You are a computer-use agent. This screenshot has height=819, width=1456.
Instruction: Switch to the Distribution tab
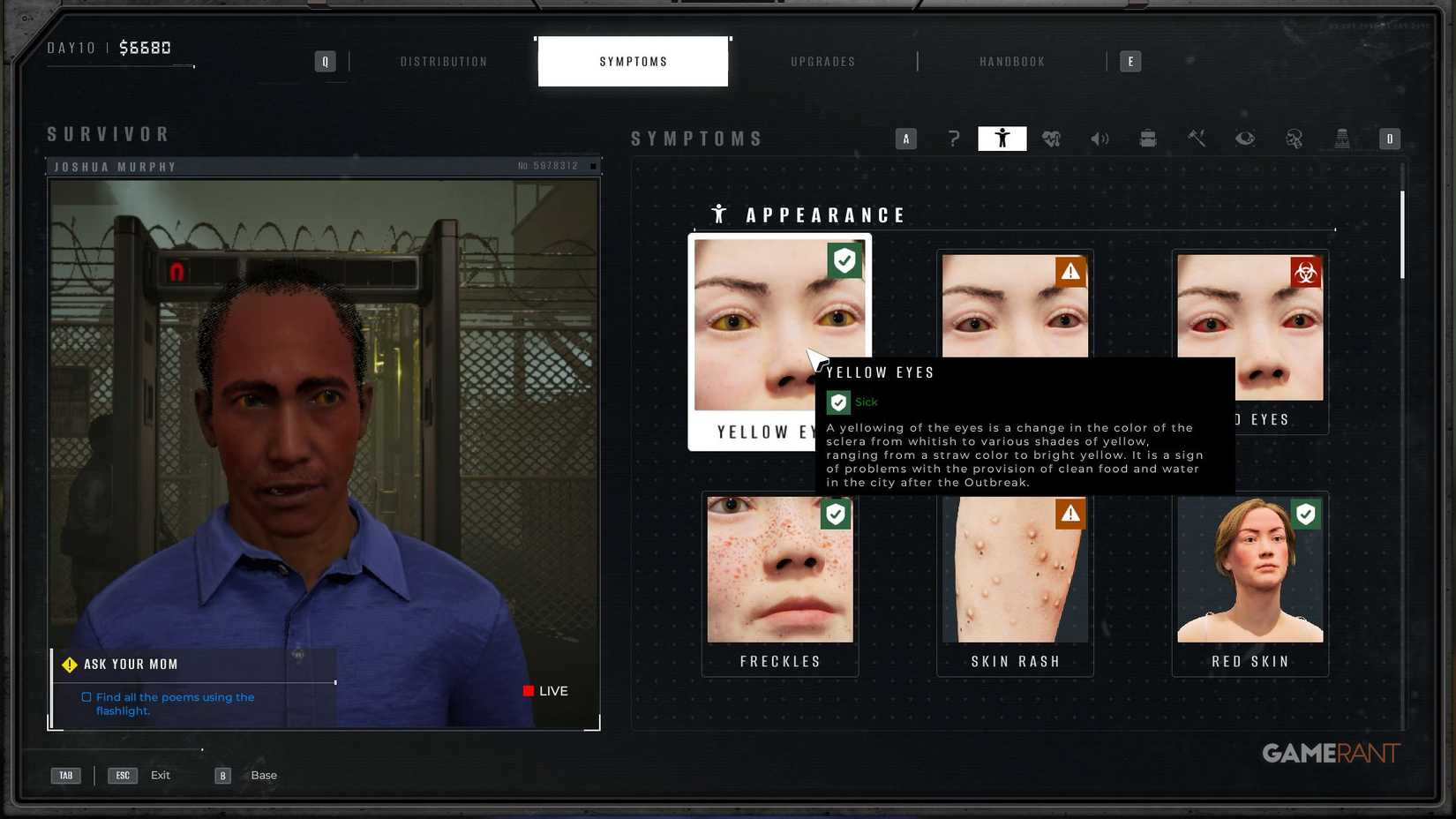(444, 61)
